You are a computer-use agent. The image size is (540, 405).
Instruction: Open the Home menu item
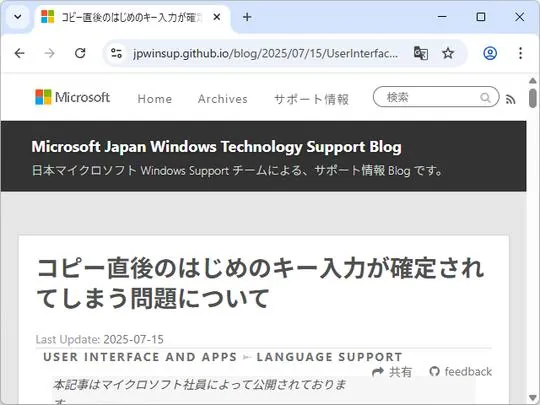point(155,99)
